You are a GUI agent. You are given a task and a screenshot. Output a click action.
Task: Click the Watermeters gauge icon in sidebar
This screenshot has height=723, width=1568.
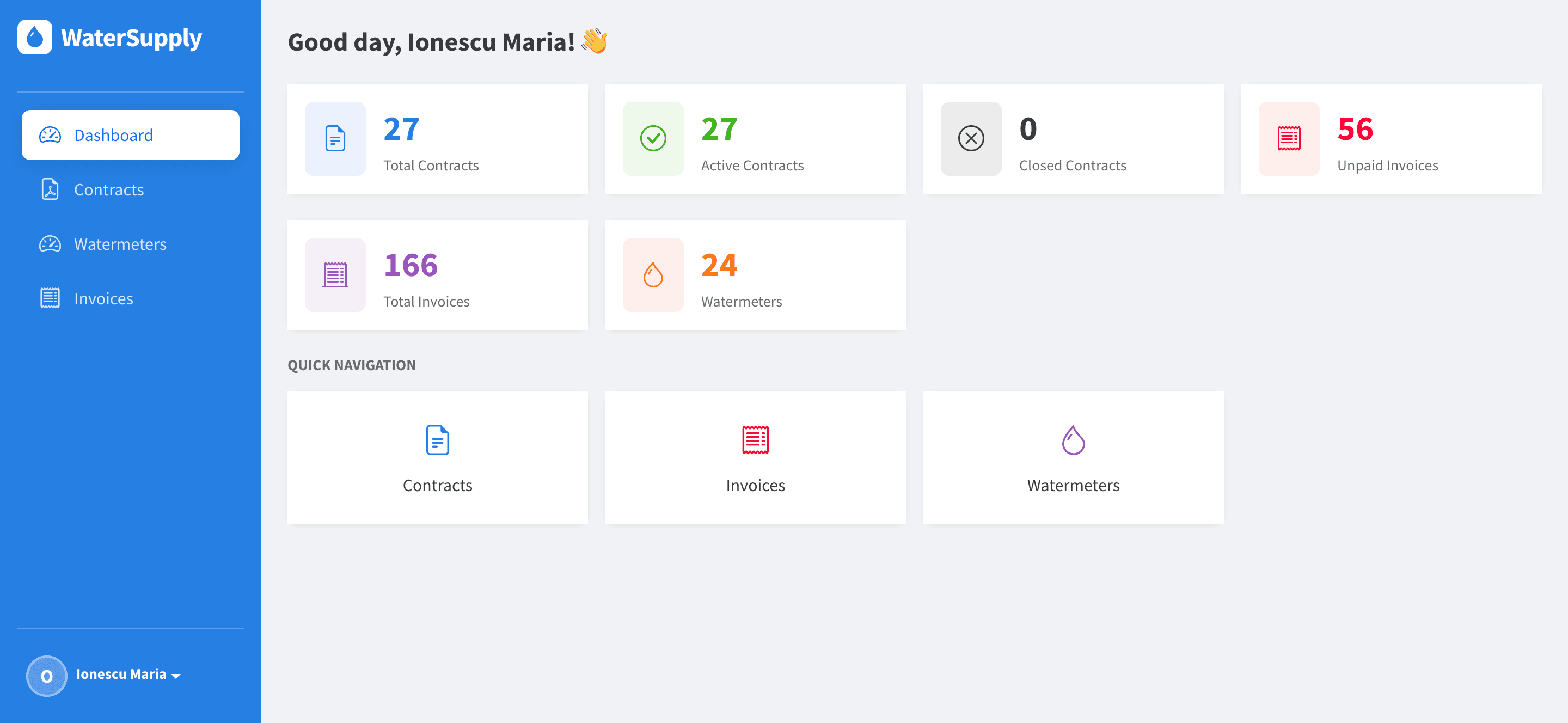point(50,244)
